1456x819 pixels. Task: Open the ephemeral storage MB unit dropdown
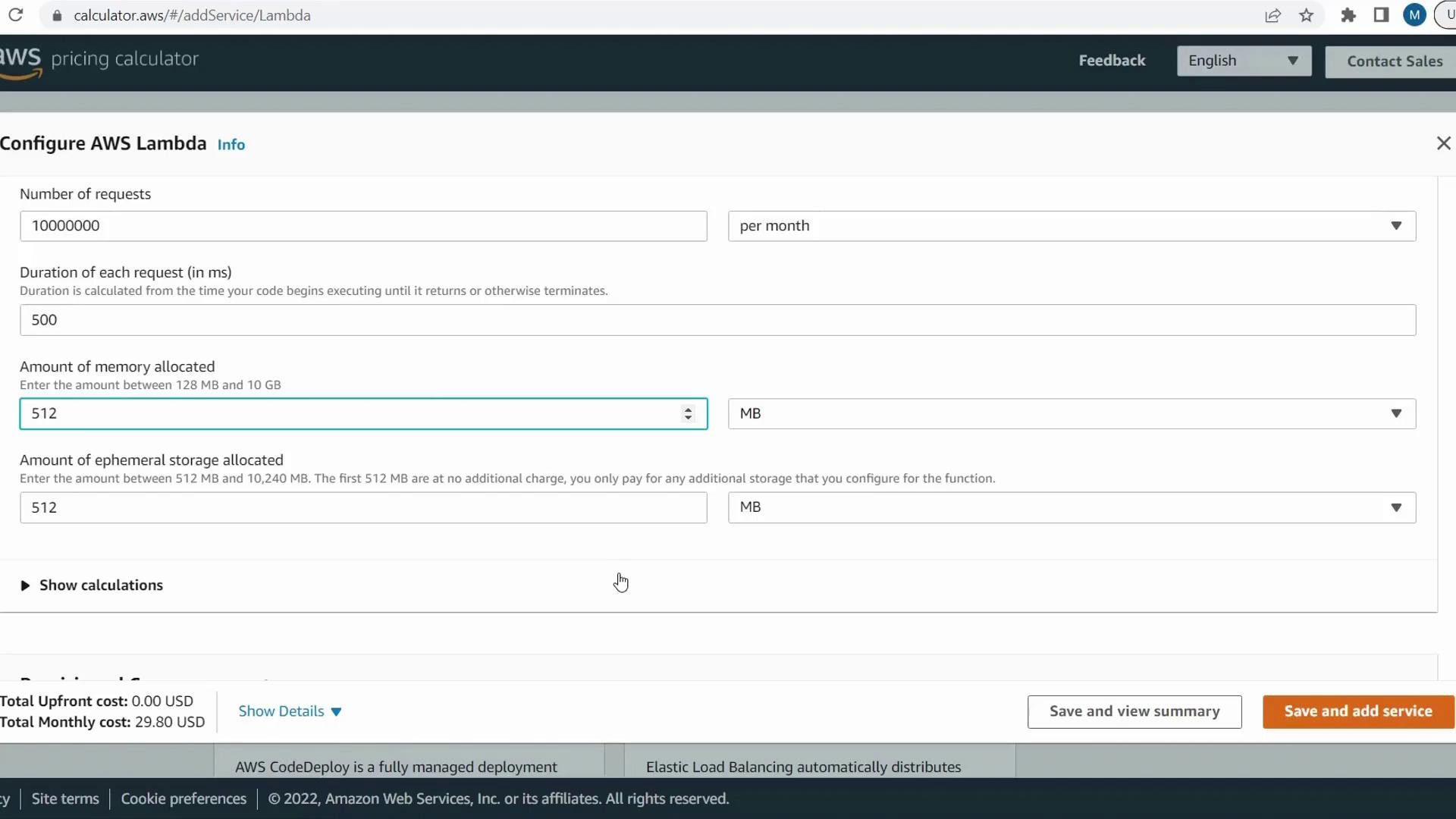(1071, 507)
